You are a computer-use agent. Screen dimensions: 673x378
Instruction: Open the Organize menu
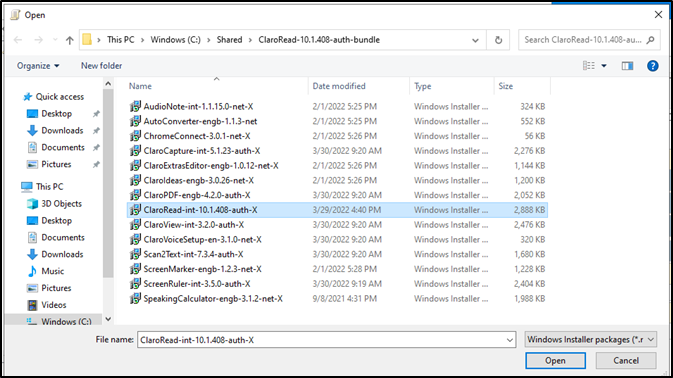pyautogui.click(x=38, y=66)
